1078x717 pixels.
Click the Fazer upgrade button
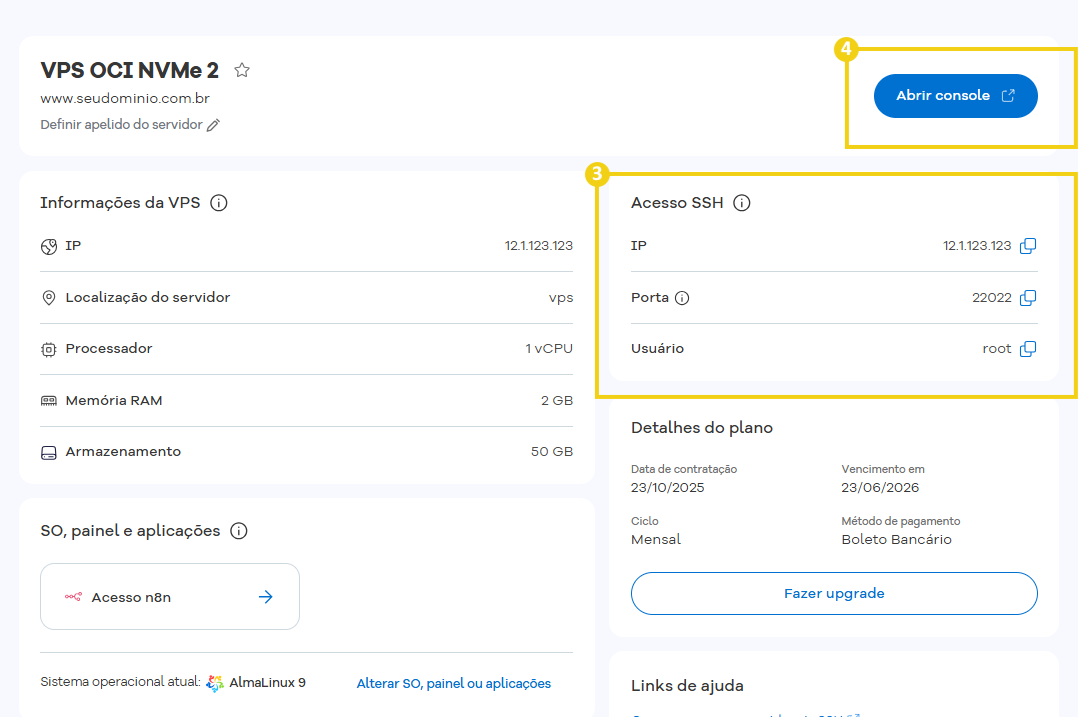tap(834, 593)
